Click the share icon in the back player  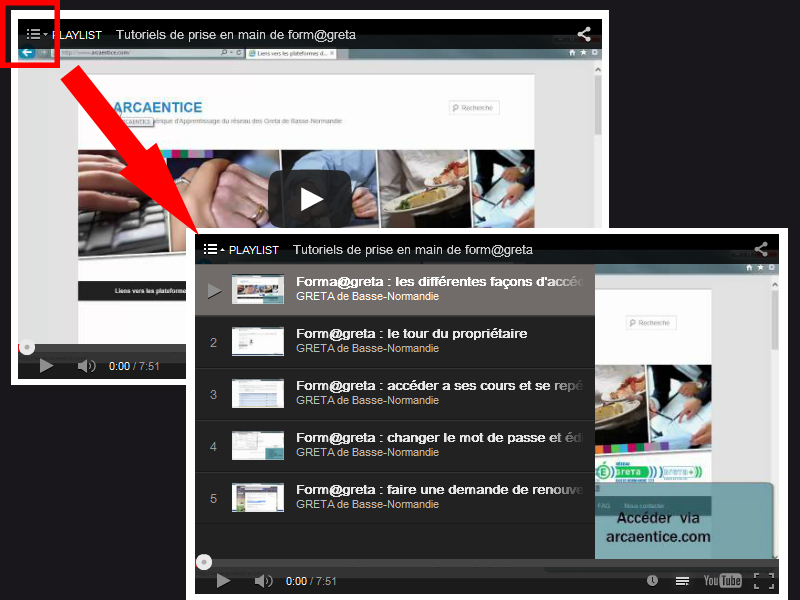[584, 34]
